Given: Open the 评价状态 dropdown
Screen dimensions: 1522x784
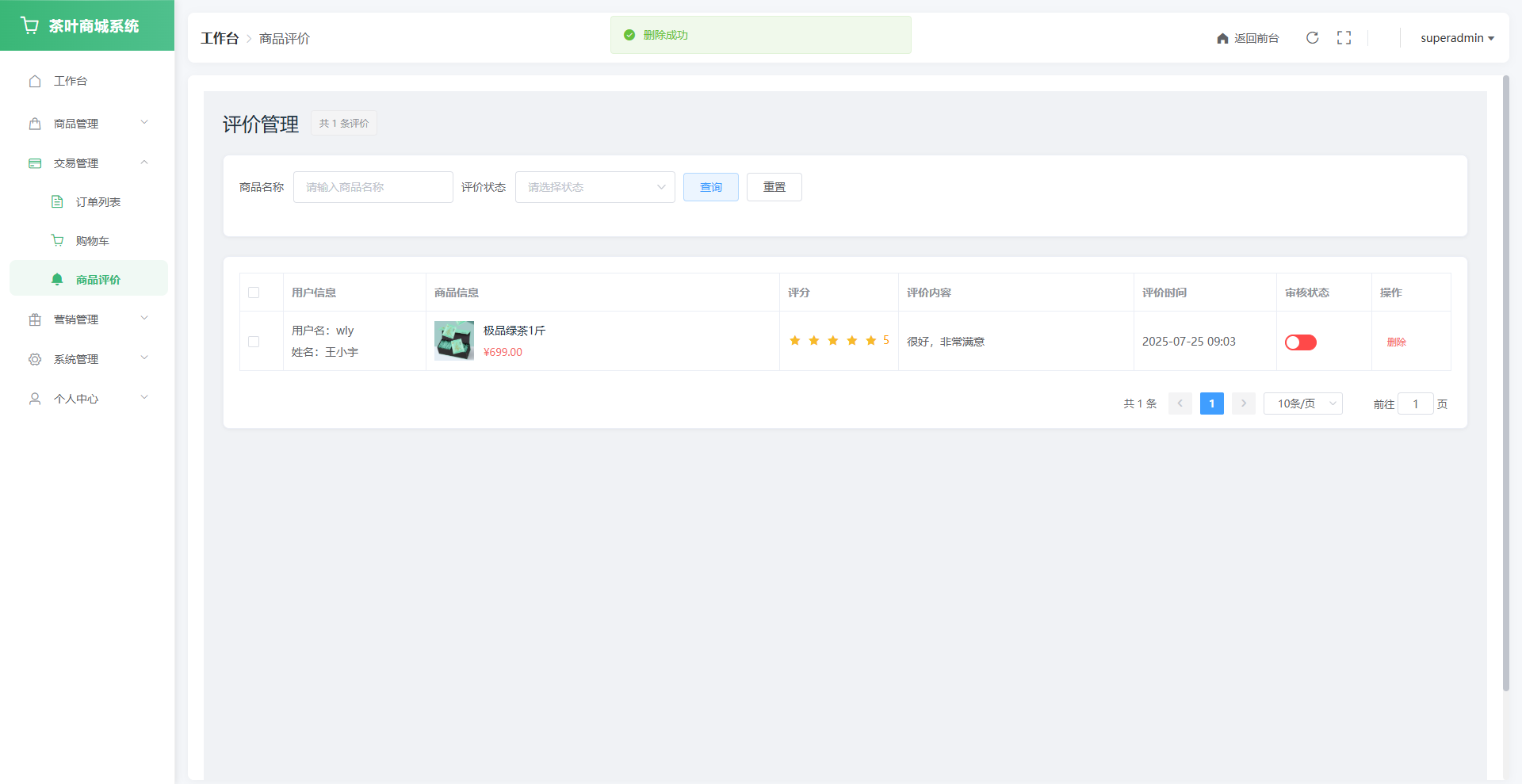Looking at the screenshot, I should 595,187.
